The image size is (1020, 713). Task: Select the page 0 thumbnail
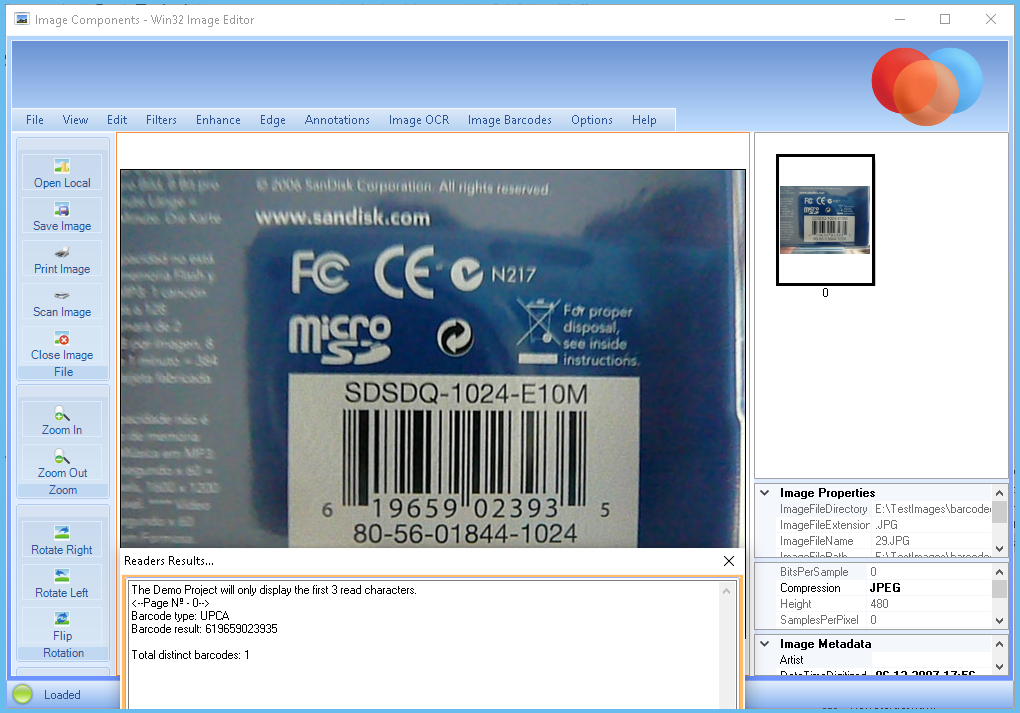click(825, 220)
